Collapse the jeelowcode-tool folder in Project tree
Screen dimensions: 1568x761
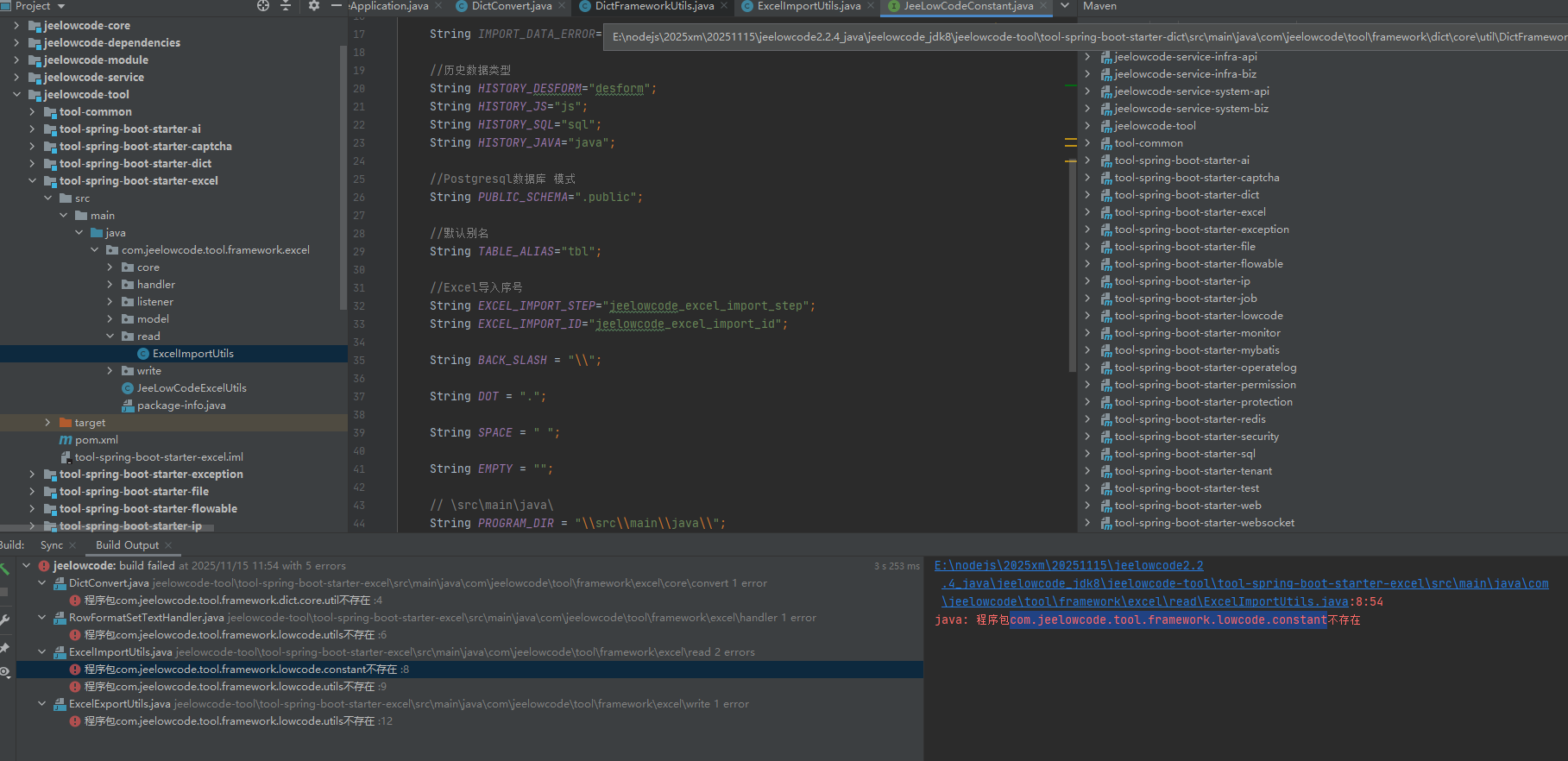(17, 95)
